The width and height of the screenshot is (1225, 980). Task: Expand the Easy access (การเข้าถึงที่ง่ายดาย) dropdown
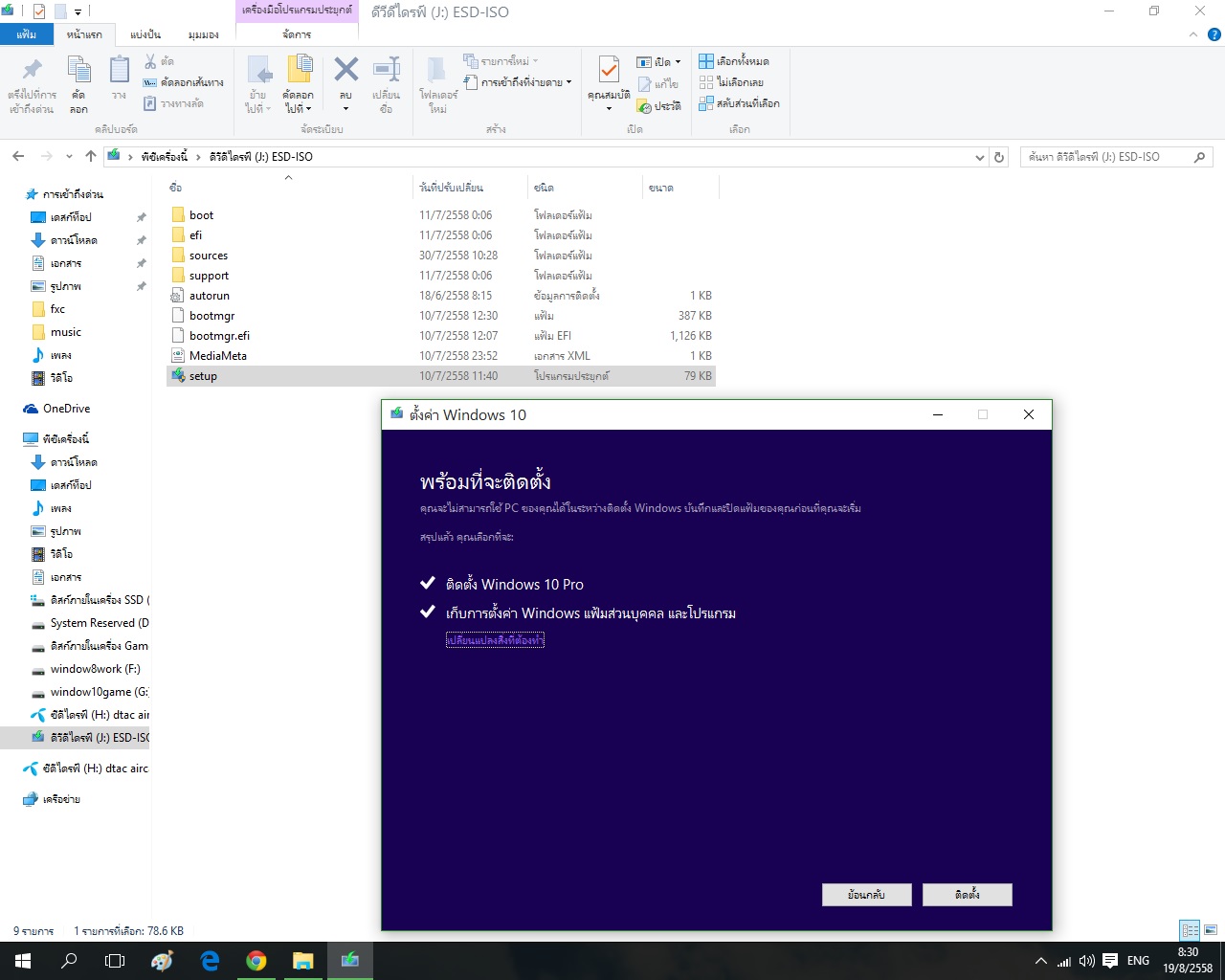coord(568,82)
